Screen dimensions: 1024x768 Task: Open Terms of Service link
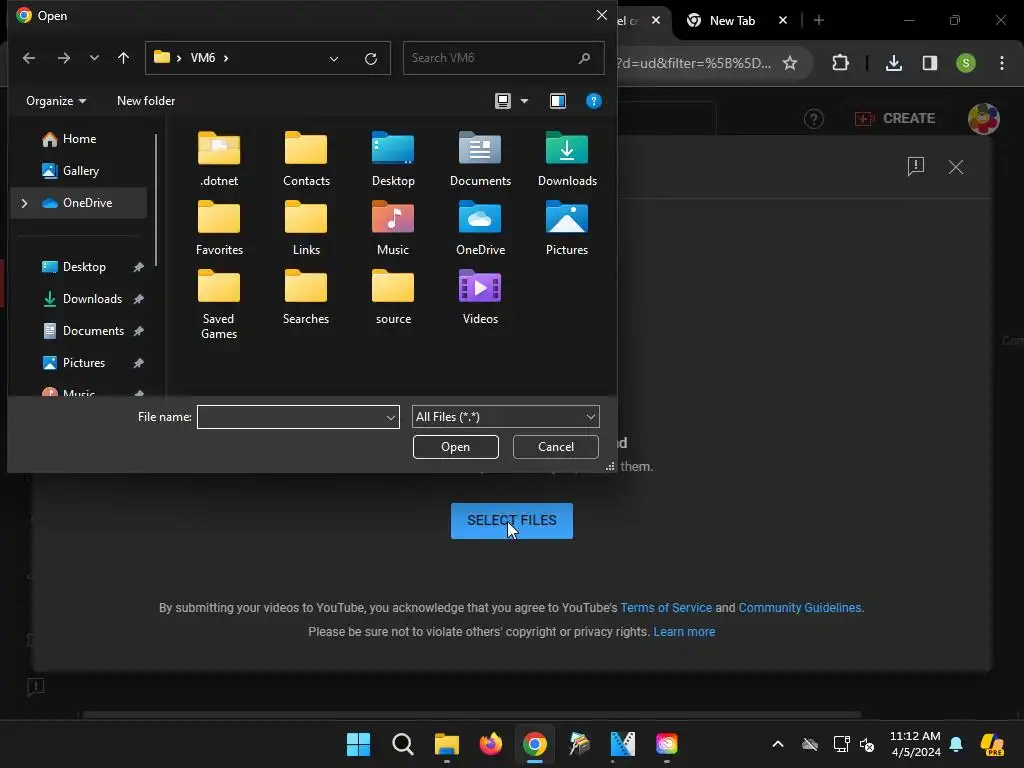point(666,607)
